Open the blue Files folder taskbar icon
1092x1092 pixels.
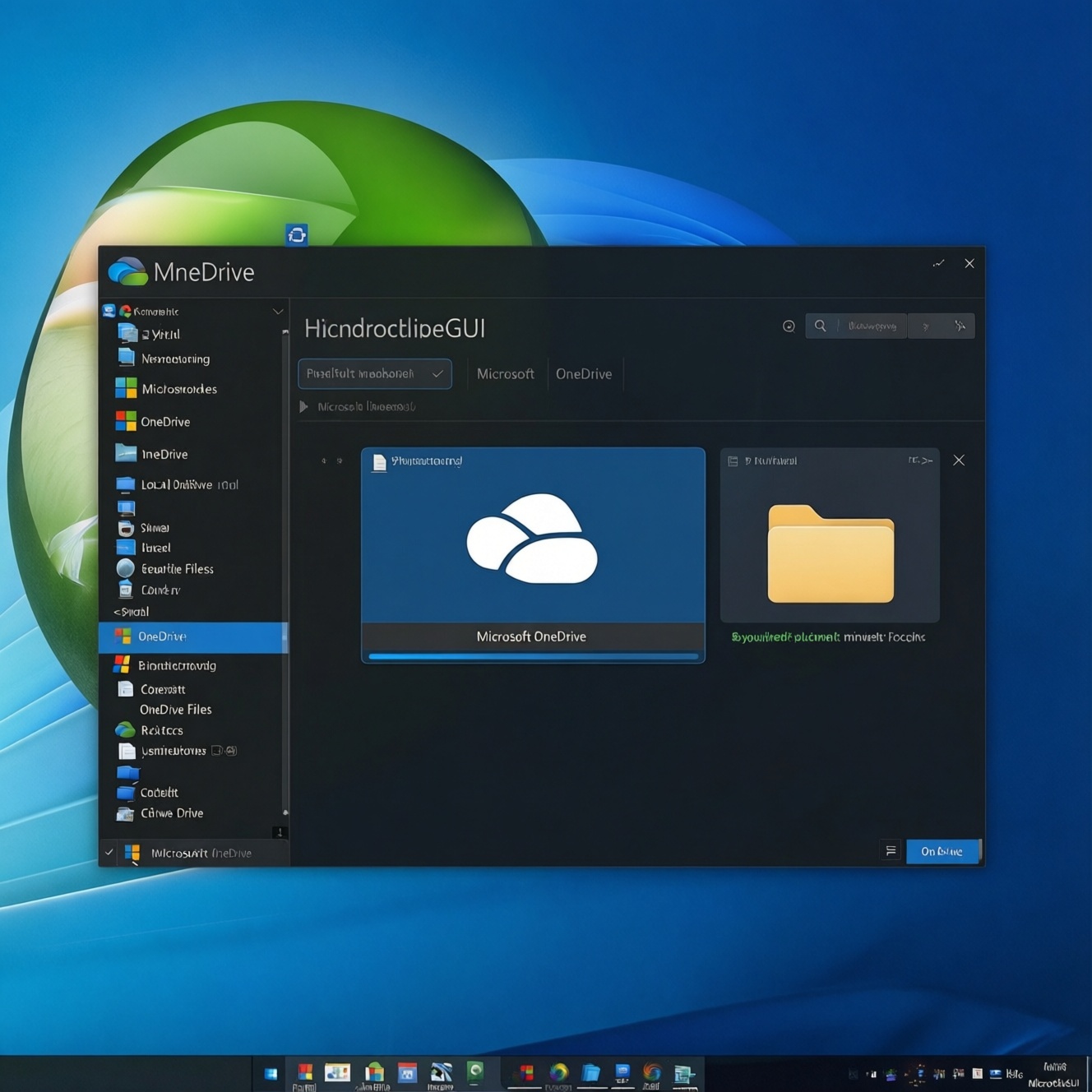[x=590, y=1072]
